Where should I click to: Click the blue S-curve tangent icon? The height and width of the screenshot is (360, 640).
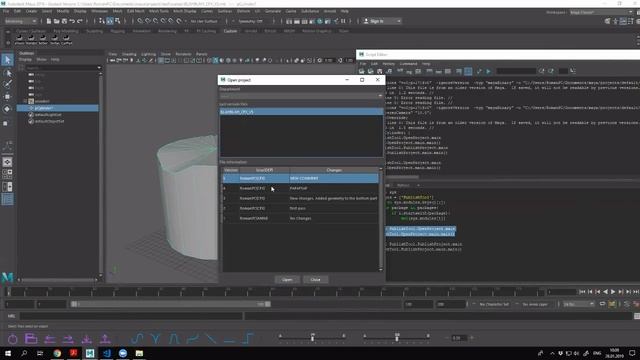pos(137,338)
